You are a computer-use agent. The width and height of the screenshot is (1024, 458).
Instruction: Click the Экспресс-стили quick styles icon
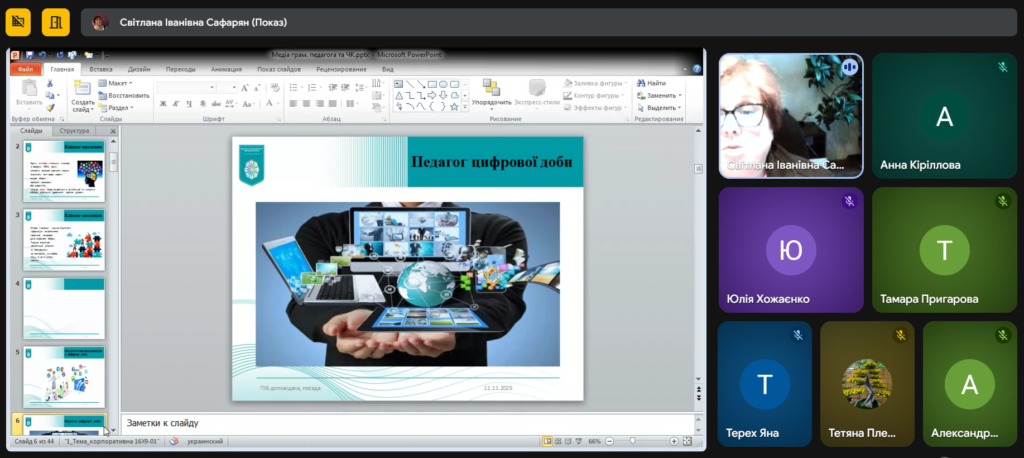click(536, 90)
